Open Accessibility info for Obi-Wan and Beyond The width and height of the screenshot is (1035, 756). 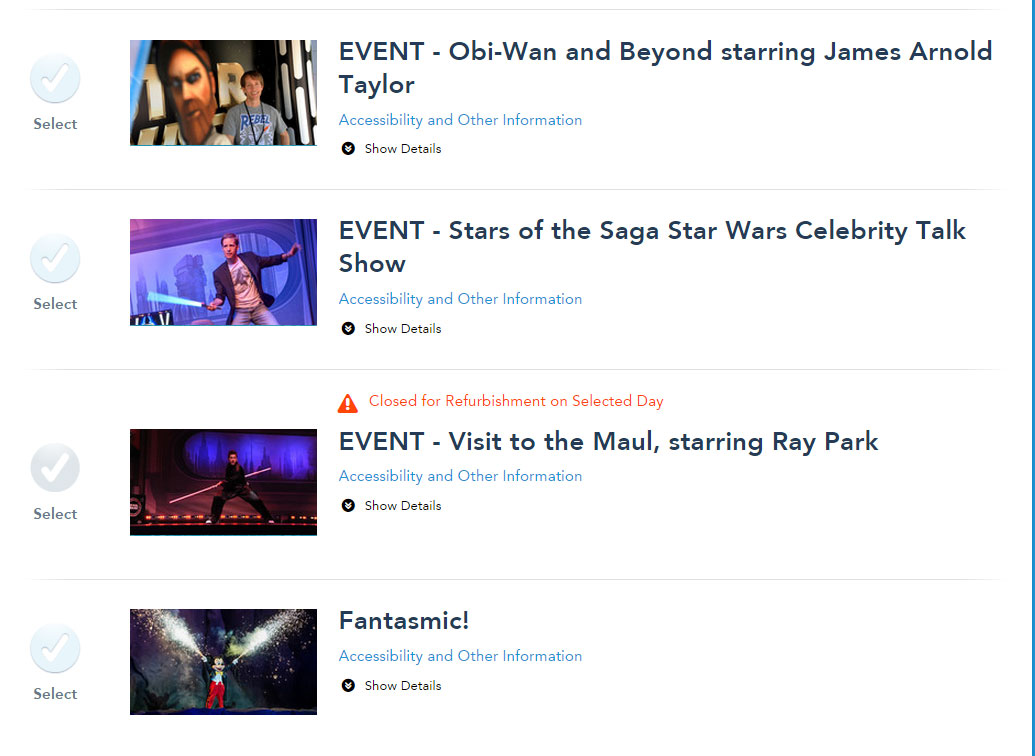pyautogui.click(x=460, y=120)
